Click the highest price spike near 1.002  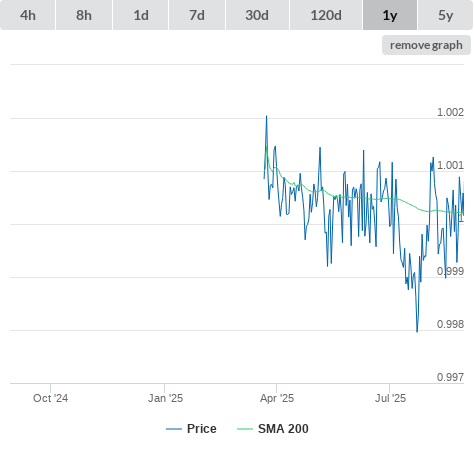point(266,117)
